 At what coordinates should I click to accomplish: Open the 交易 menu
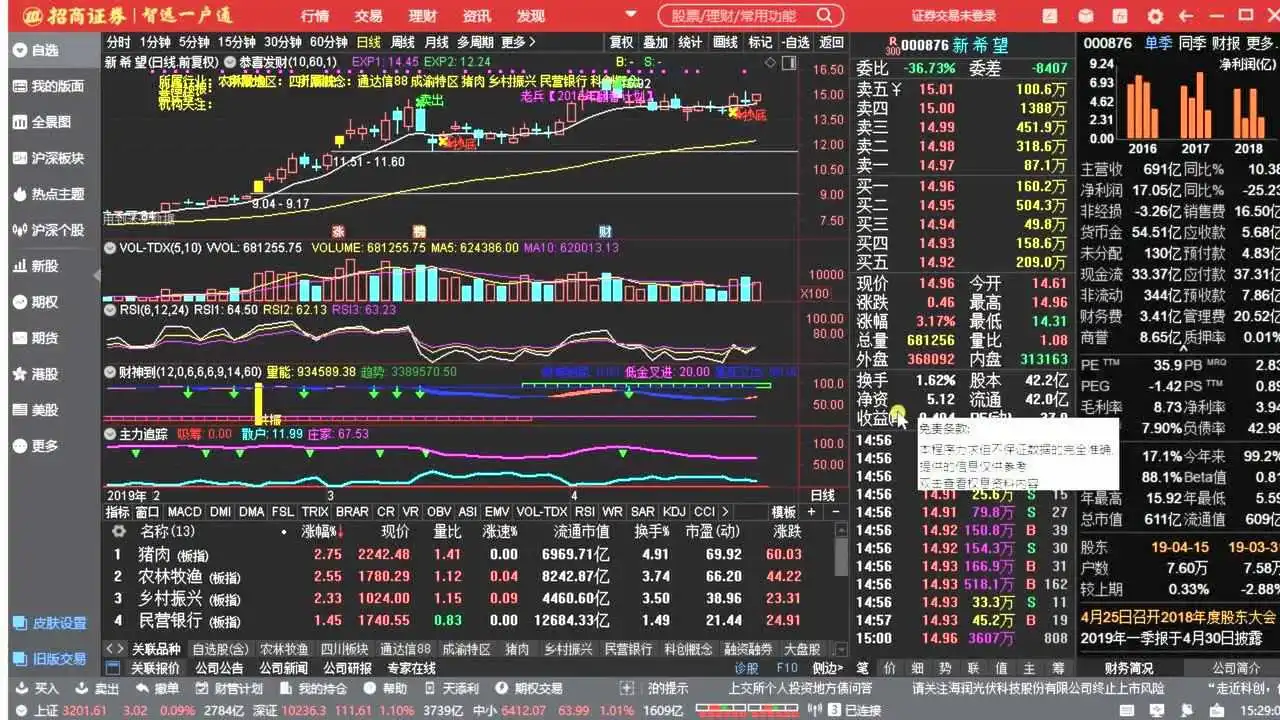coord(369,16)
